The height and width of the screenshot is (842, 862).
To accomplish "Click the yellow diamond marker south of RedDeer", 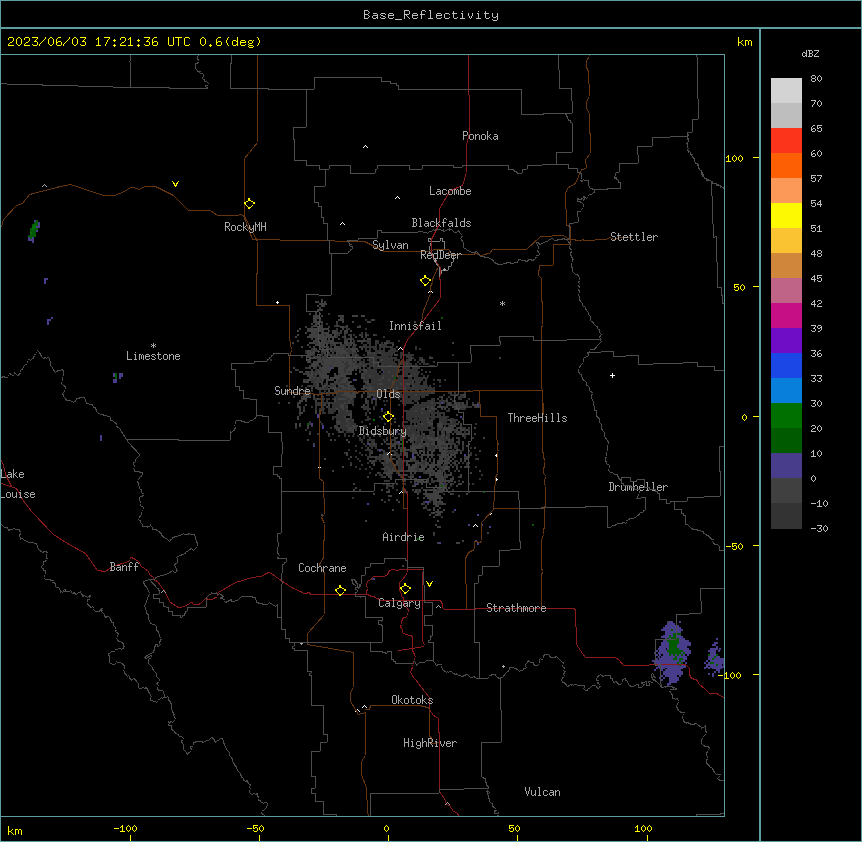I will click(425, 281).
